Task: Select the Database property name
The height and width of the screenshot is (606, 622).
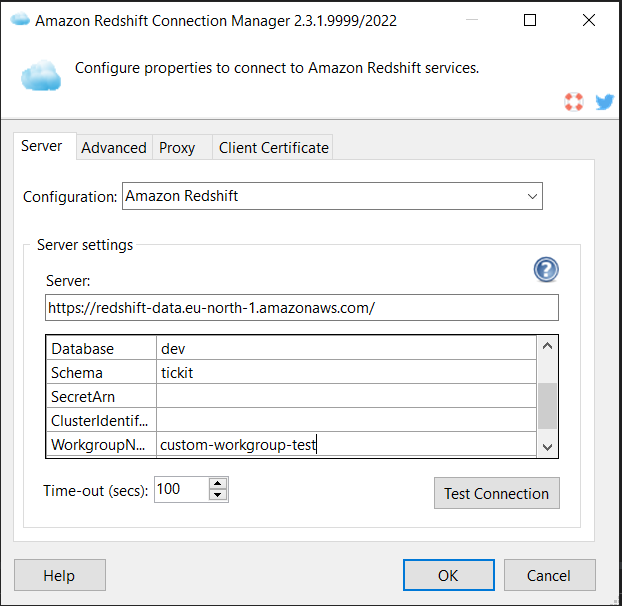Action: pos(102,349)
